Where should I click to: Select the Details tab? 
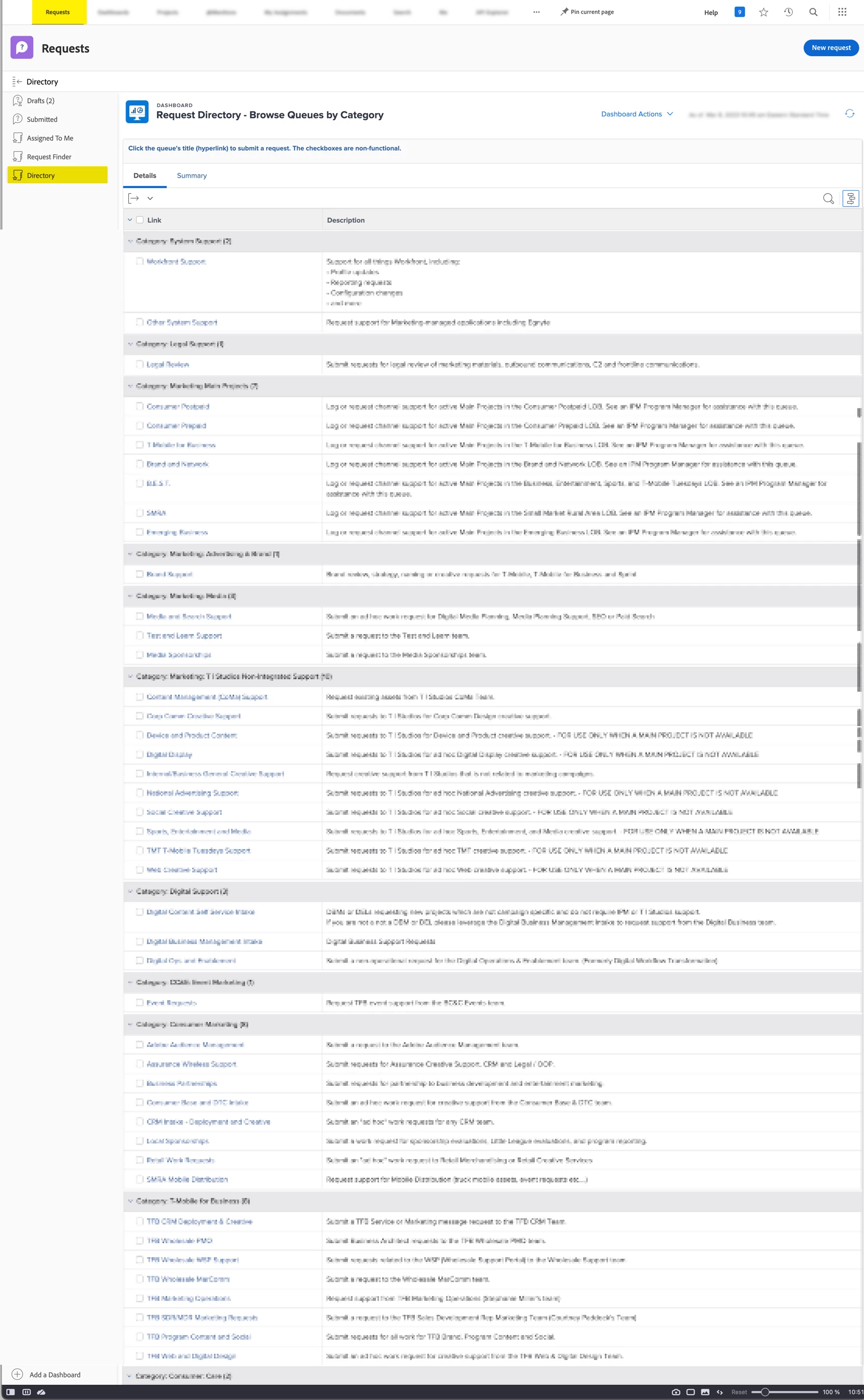coord(144,176)
